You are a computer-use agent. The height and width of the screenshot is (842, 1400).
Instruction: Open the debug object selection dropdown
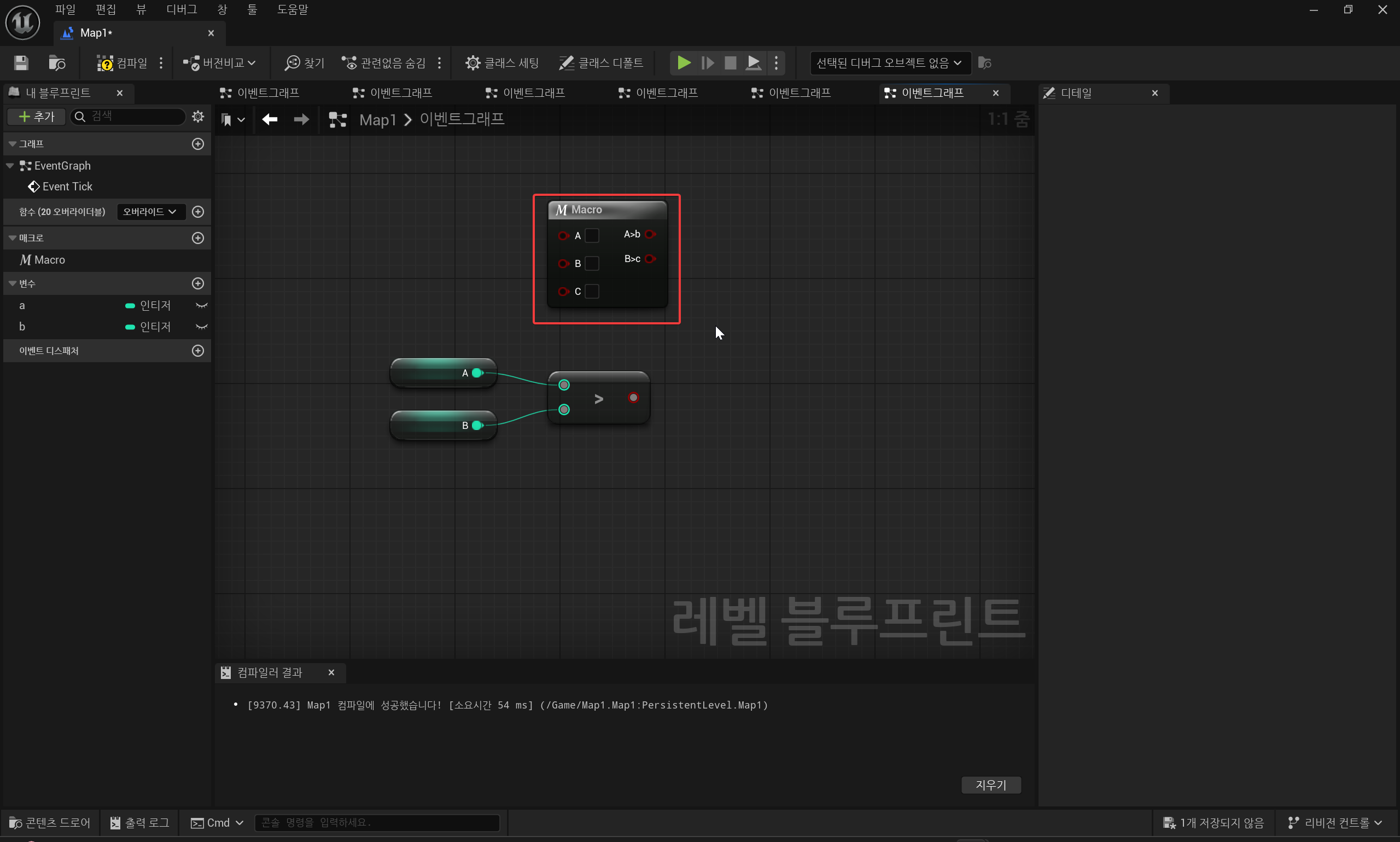coord(889,62)
